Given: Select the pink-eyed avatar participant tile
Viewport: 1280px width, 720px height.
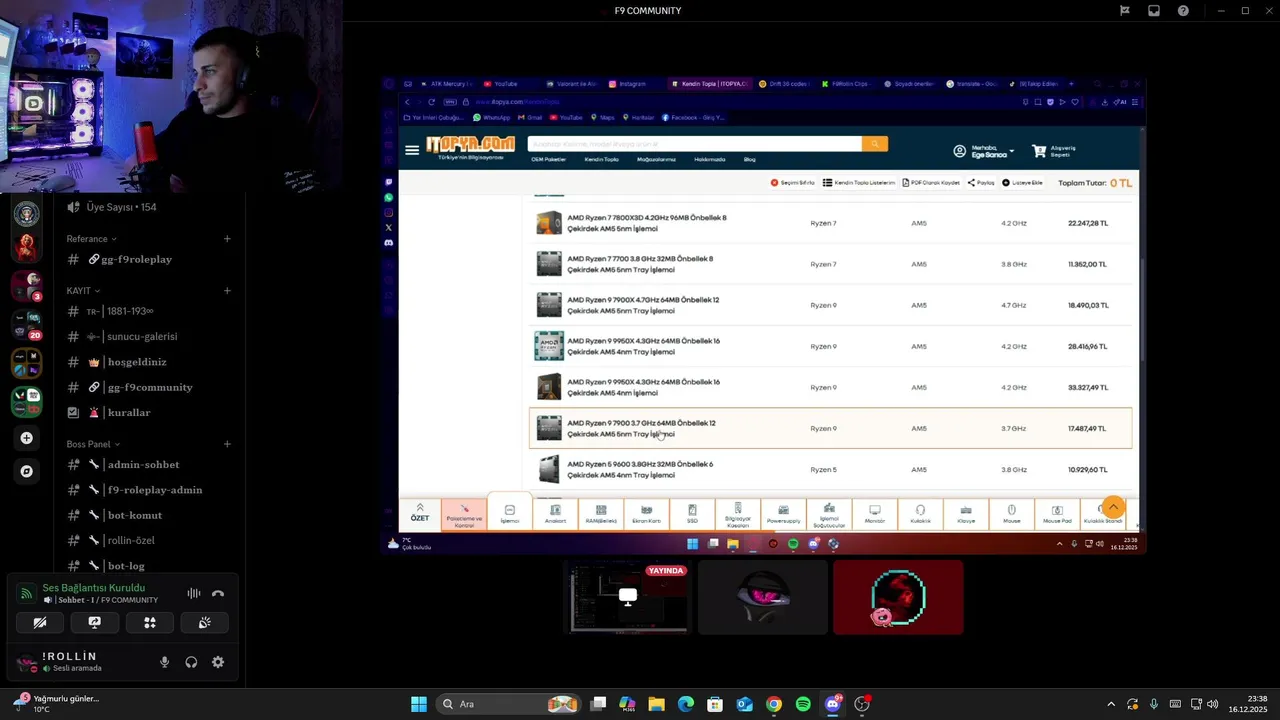Looking at the screenshot, I should [763, 597].
